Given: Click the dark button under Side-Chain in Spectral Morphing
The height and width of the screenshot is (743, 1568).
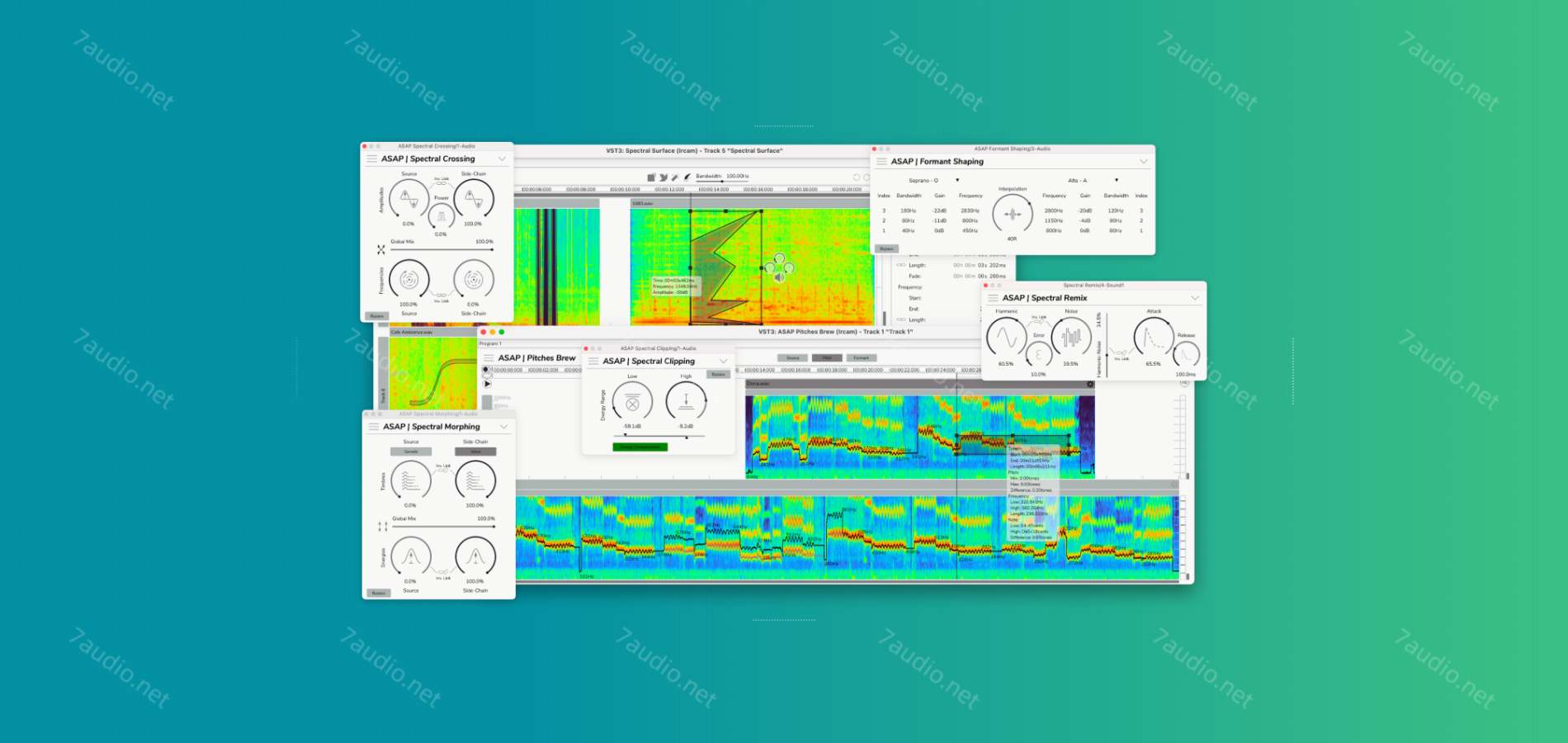Looking at the screenshot, I should coord(475,452).
